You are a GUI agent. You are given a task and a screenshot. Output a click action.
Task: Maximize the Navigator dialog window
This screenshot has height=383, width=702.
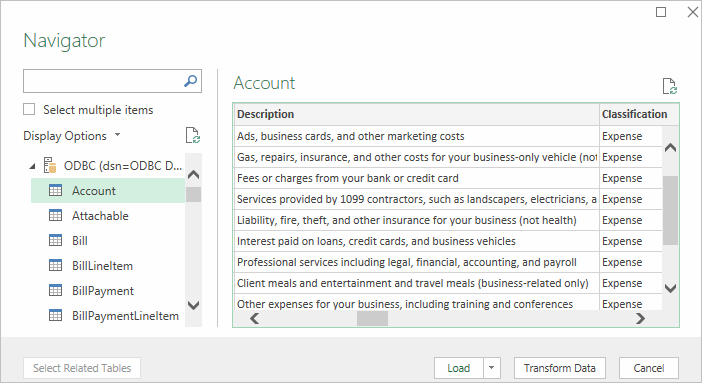661,12
